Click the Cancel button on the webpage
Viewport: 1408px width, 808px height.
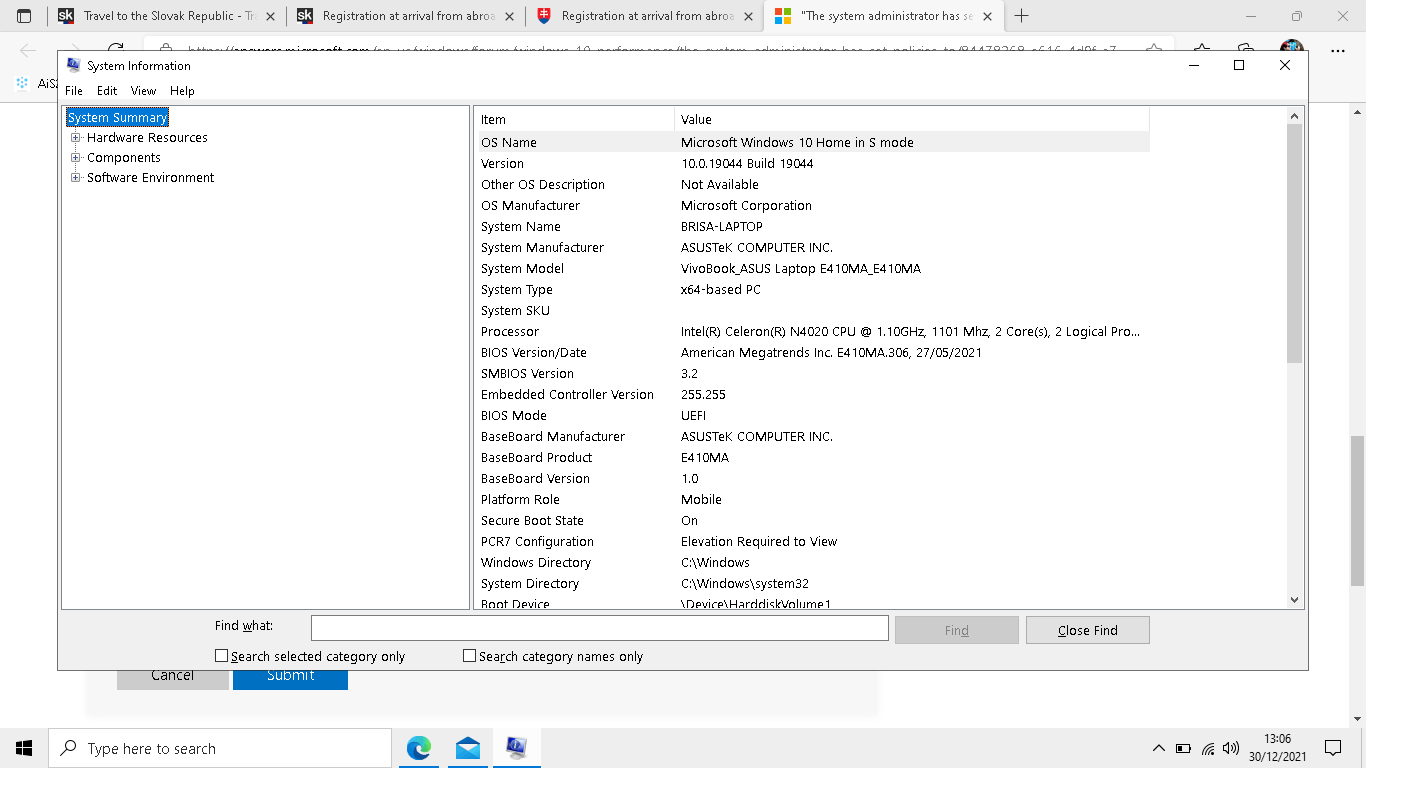click(x=172, y=676)
